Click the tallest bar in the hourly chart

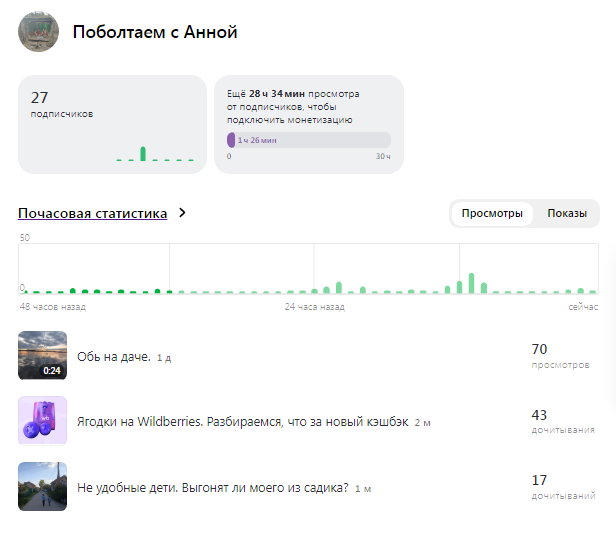[x=471, y=283]
